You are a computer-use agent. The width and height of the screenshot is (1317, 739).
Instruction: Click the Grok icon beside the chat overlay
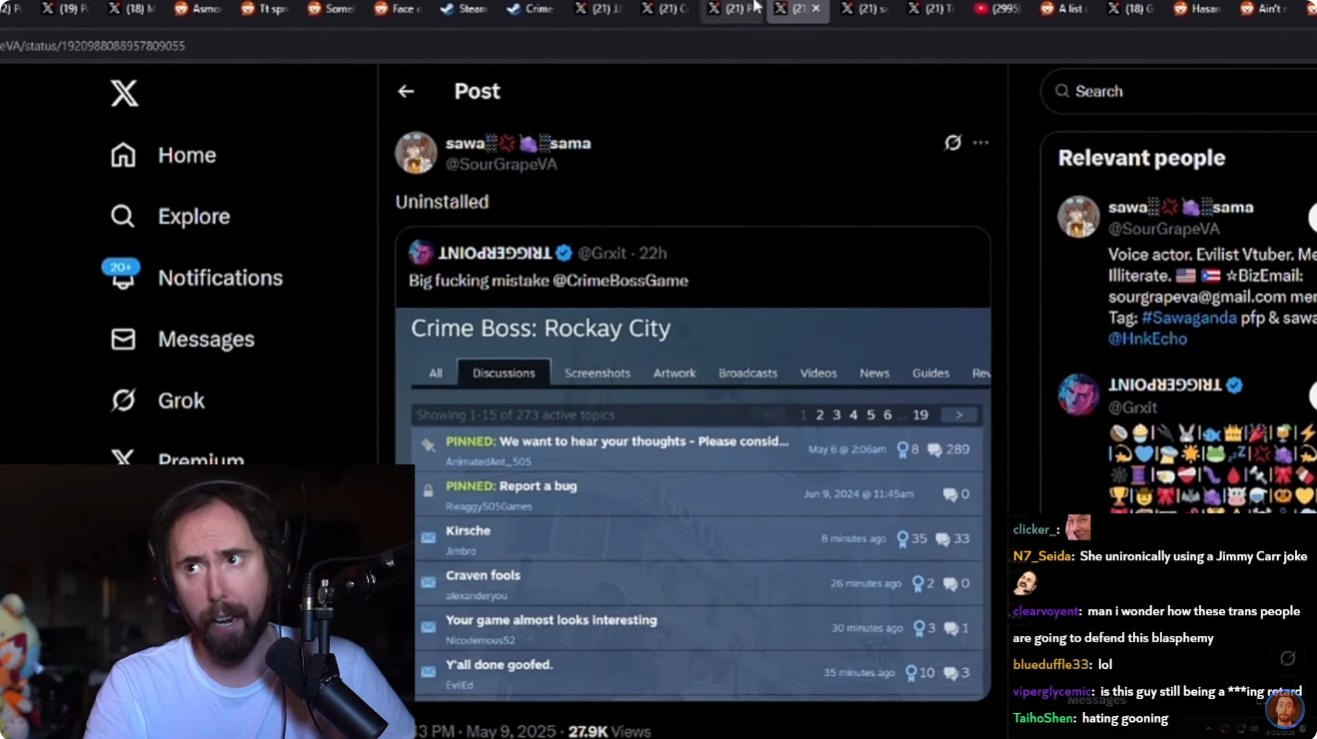coord(1288,658)
